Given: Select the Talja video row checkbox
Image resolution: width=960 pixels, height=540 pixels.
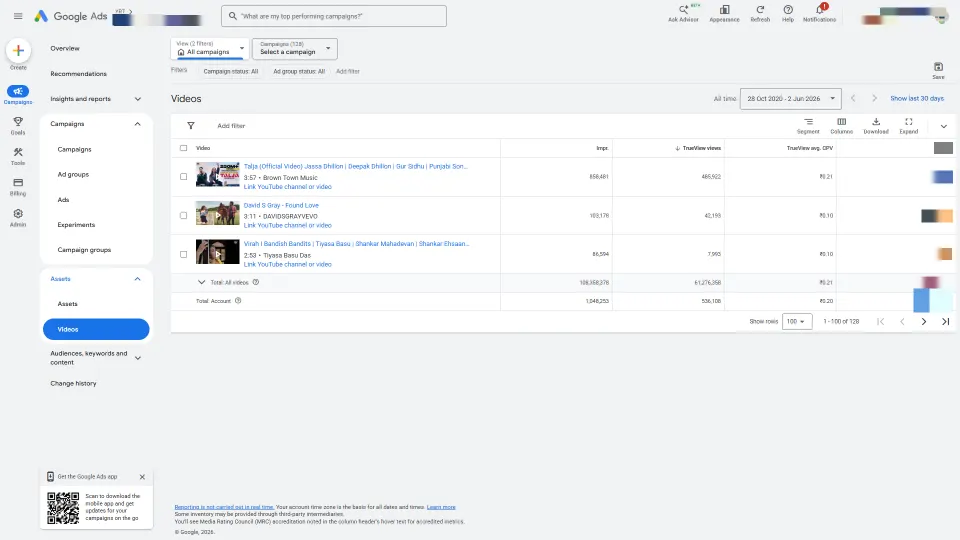Looking at the screenshot, I should pos(184,176).
